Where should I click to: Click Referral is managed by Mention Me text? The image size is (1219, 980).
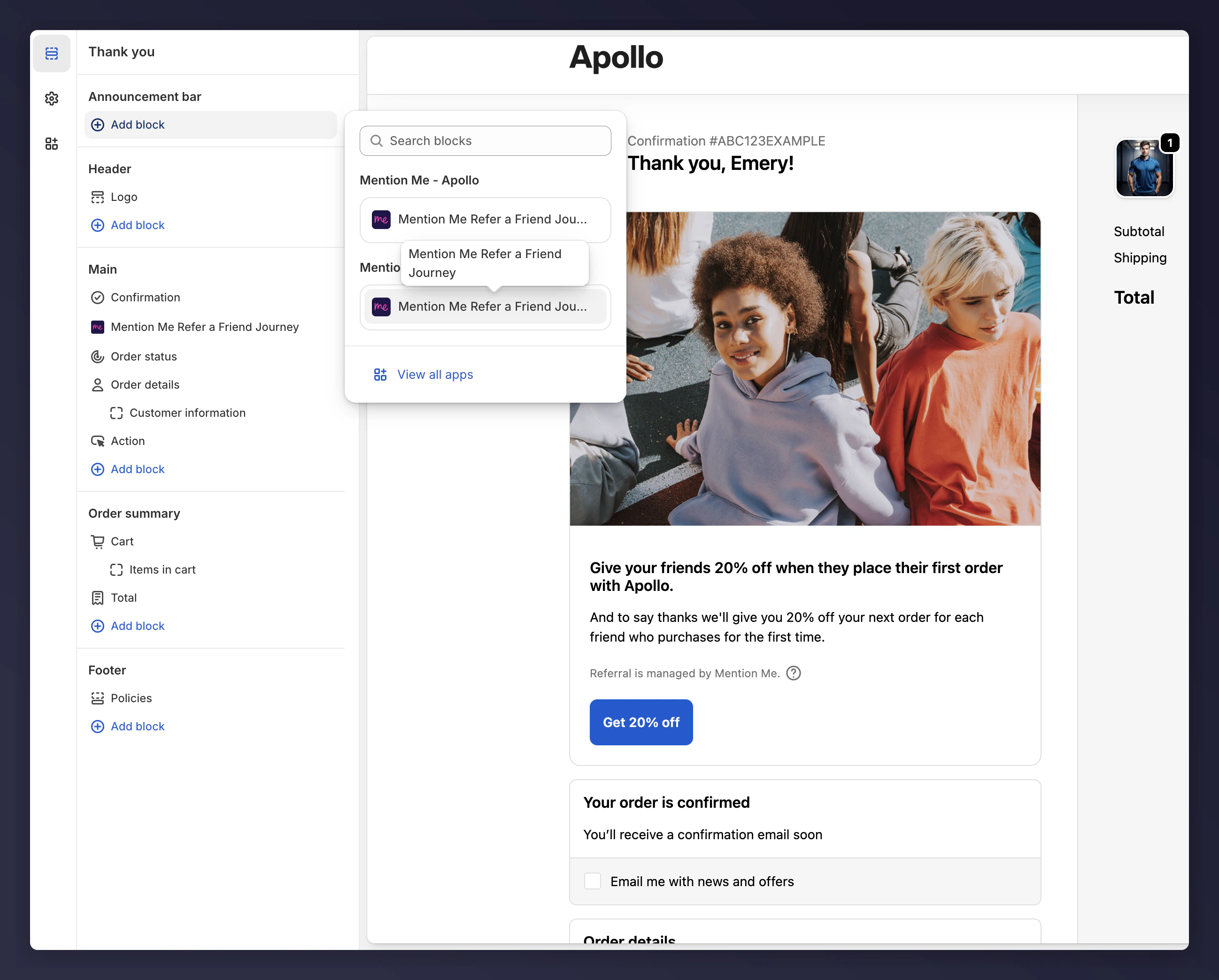click(685, 673)
